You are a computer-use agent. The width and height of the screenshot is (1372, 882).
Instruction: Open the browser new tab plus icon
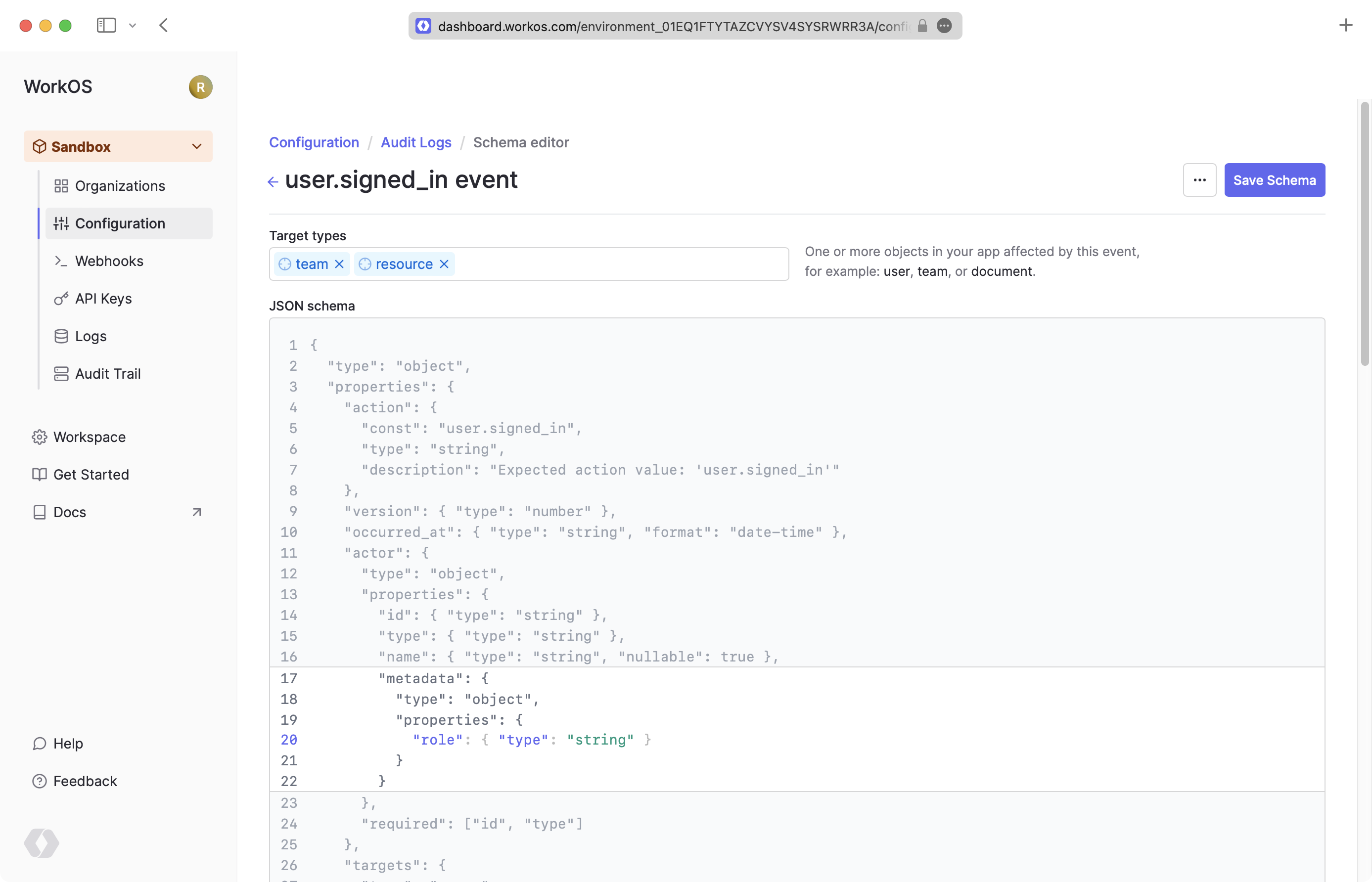1346,25
